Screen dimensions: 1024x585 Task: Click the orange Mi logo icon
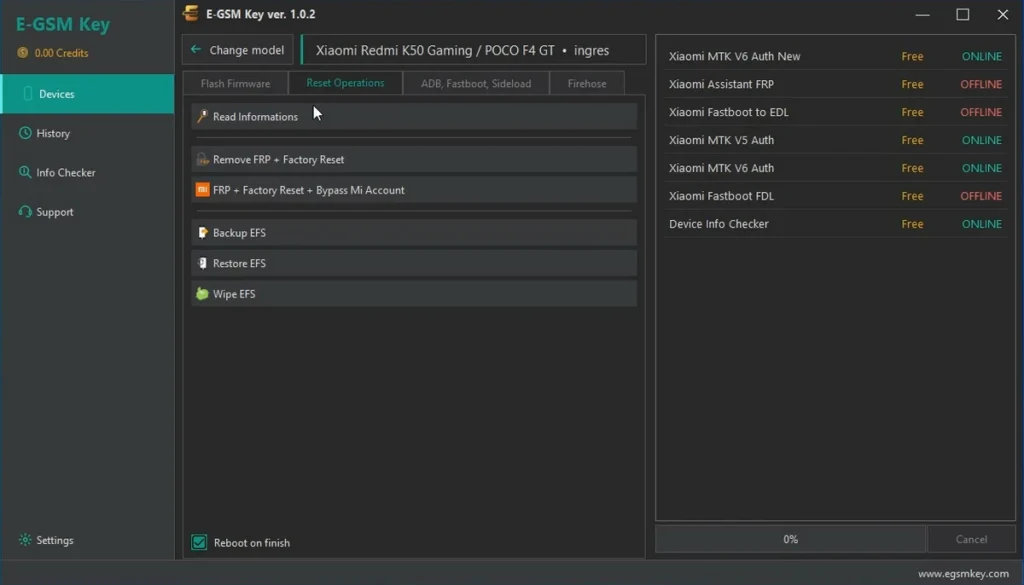[x=202, y=190]
